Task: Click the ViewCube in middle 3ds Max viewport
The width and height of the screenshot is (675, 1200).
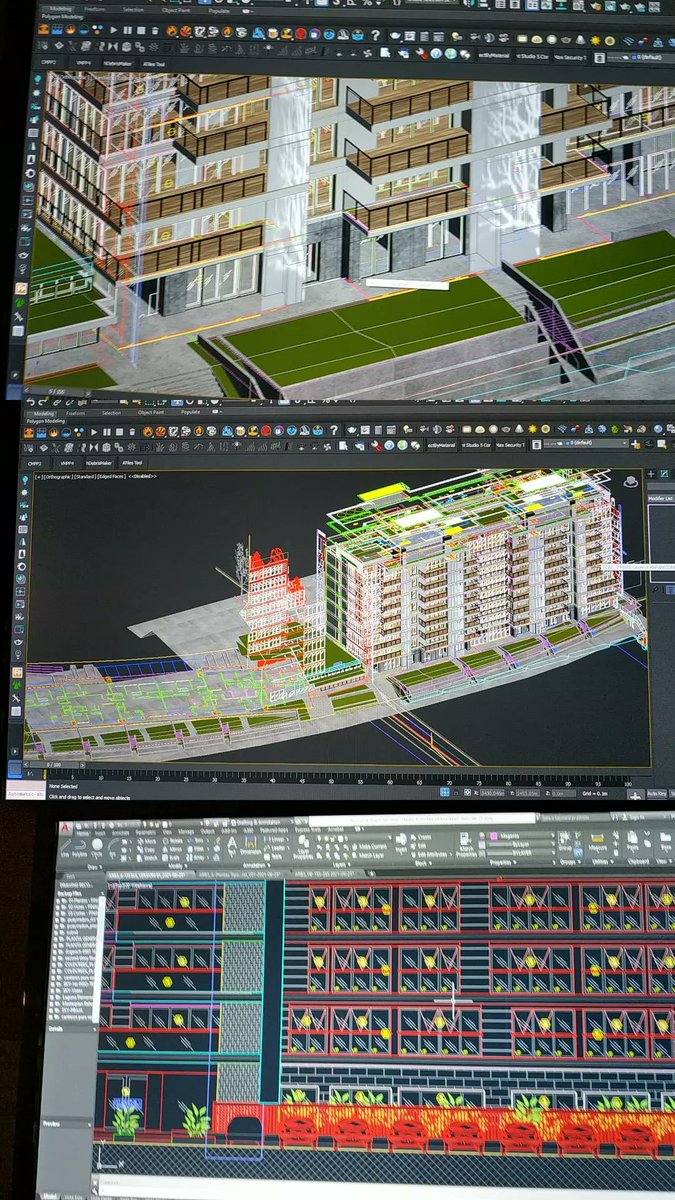Action: pyautogui.click(x=631, y=481)
